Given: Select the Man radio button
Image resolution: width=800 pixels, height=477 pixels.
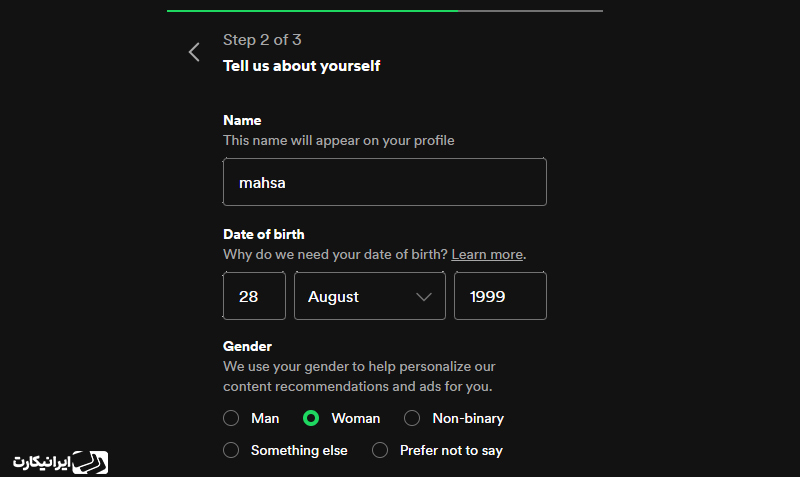Looking at the screenshot, I should coord(231,418).
